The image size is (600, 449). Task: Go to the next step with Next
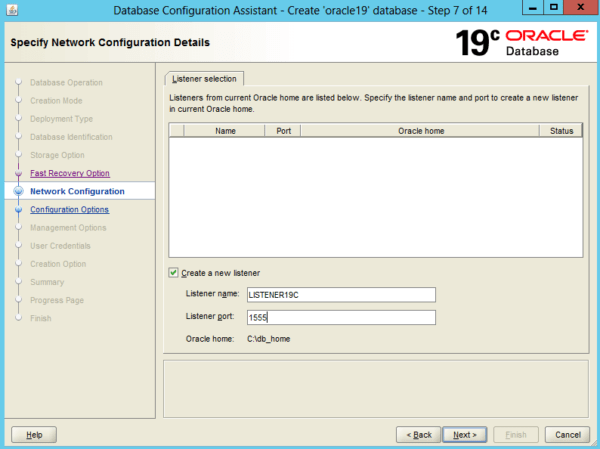[x=465, y=435]
